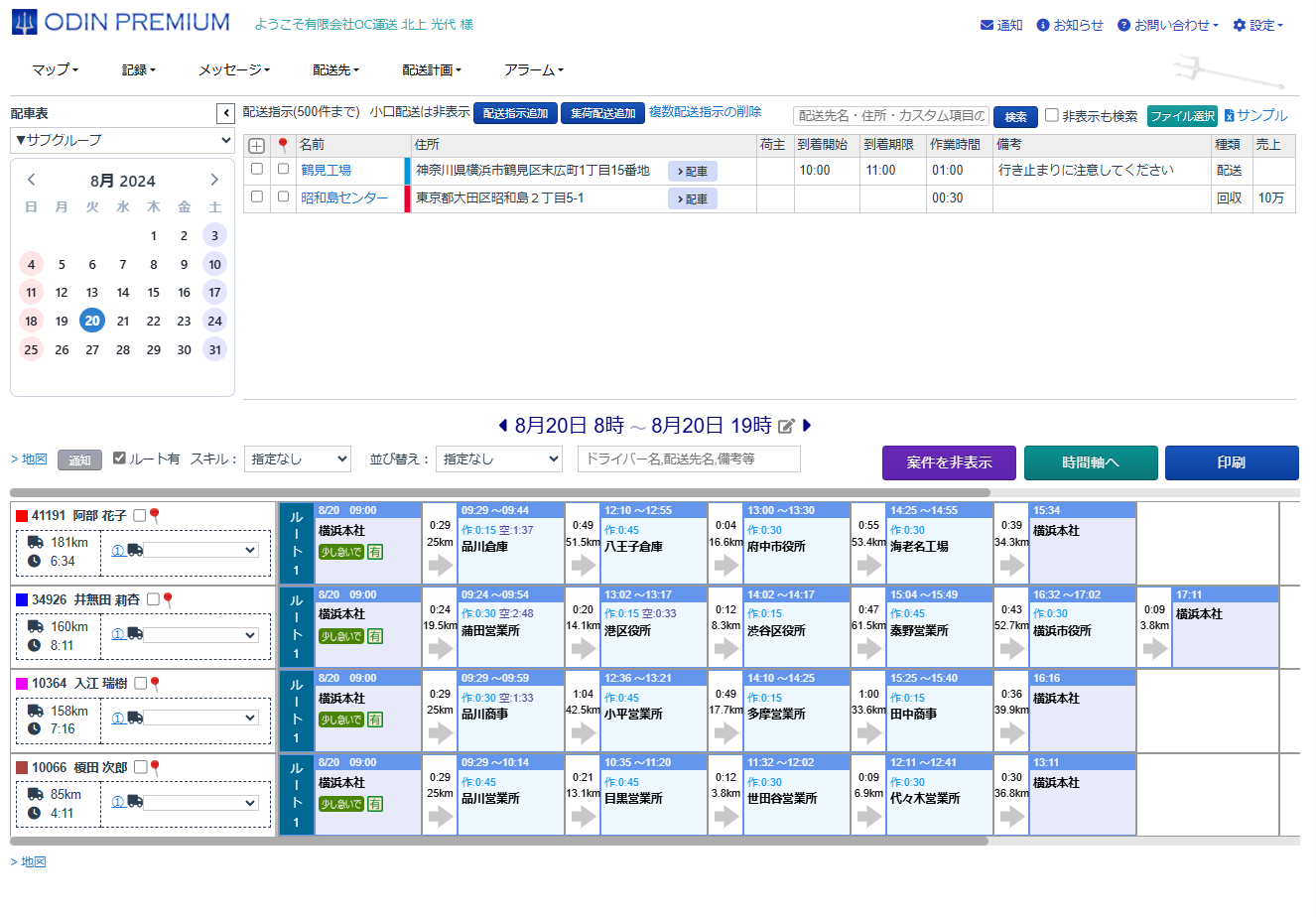Click 複数配送指示の削除 link

(706, 112)
